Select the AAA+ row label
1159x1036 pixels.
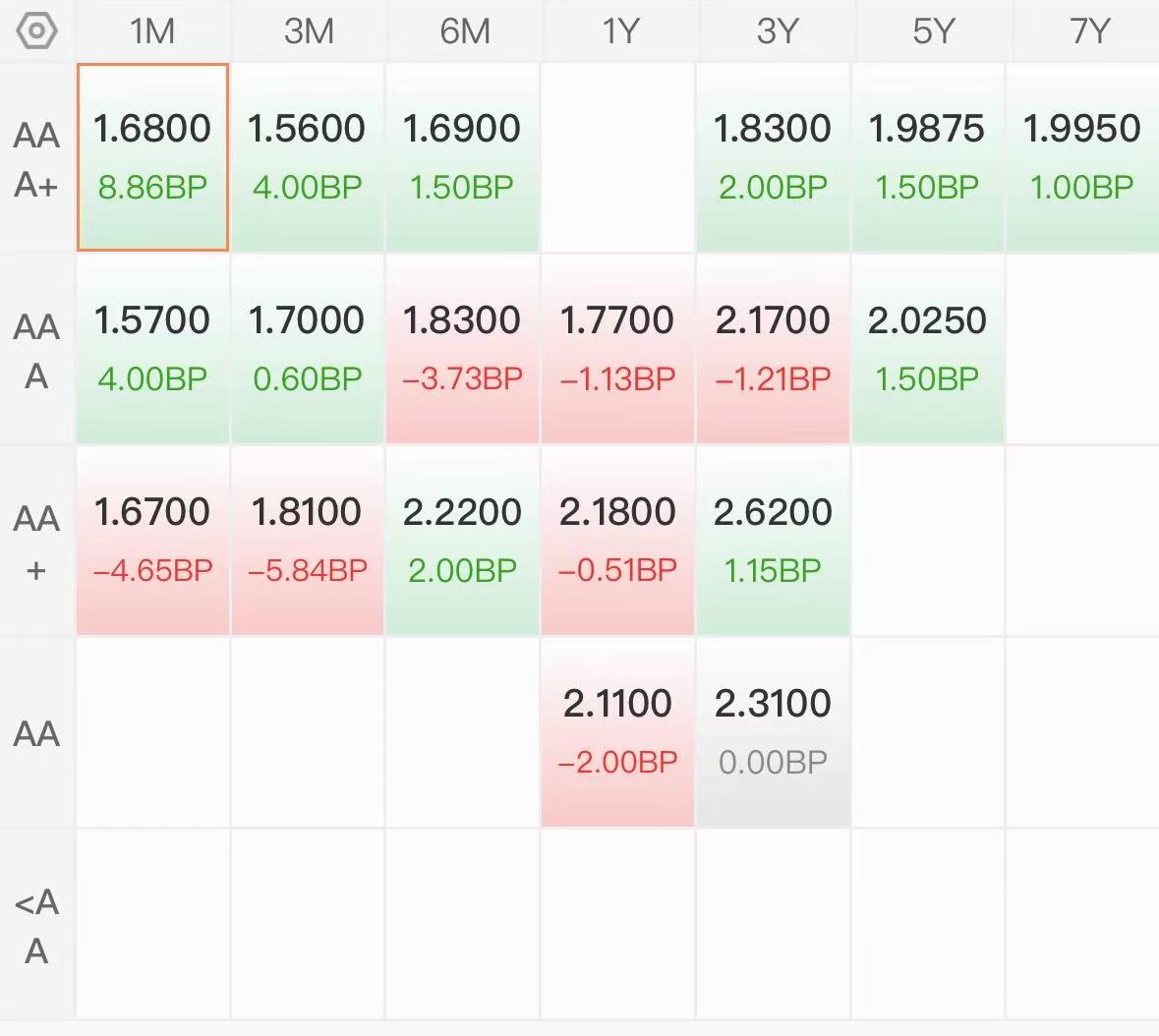click(x=36, y=159)
